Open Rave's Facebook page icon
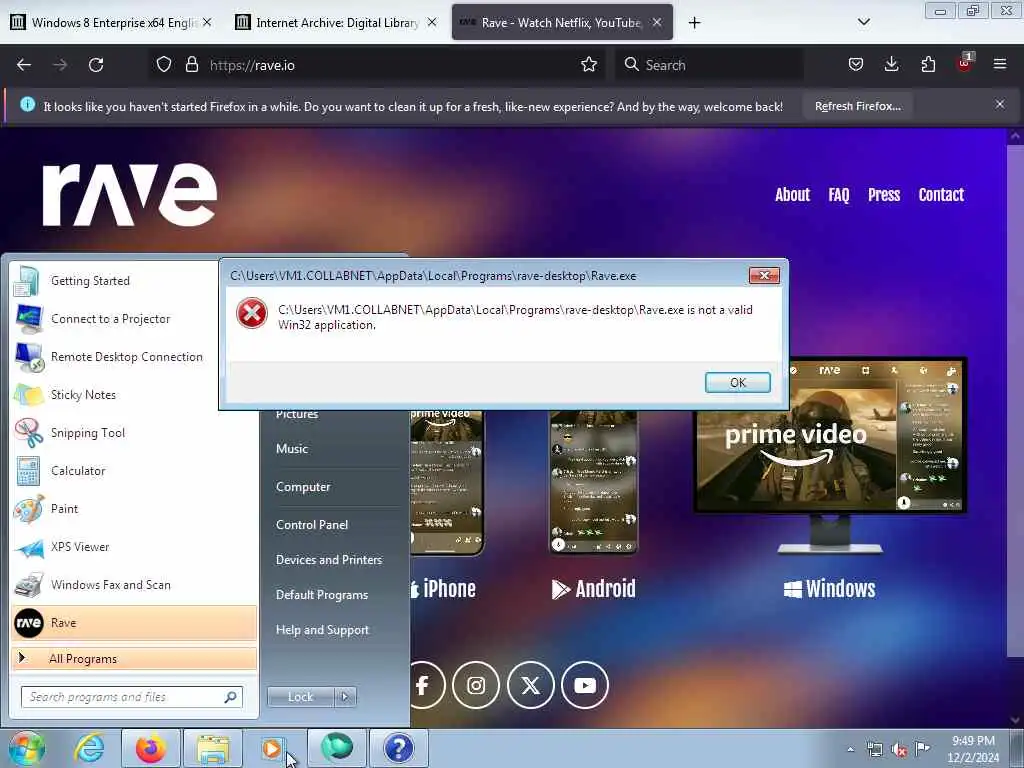Image resolution: width=1024 pixels, height=768 pixels. pyautogui.click(x=423, y=685)
